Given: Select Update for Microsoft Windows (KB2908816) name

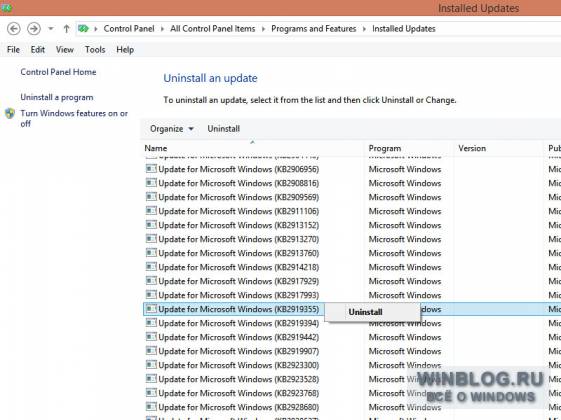Looking at the screenshot, I should [239, 183].
